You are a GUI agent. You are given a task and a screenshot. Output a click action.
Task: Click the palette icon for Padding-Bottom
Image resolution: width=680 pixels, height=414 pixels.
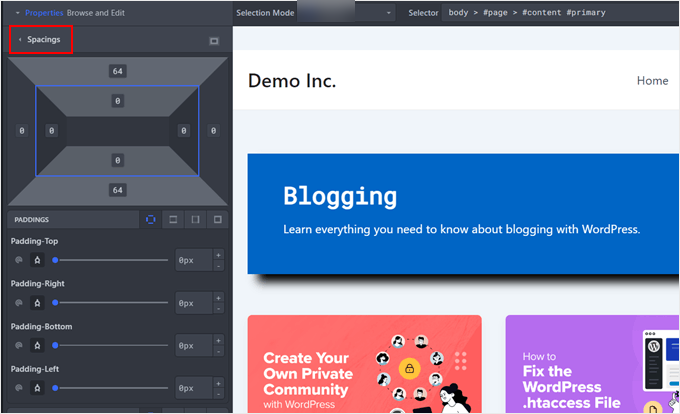[19, 346]
